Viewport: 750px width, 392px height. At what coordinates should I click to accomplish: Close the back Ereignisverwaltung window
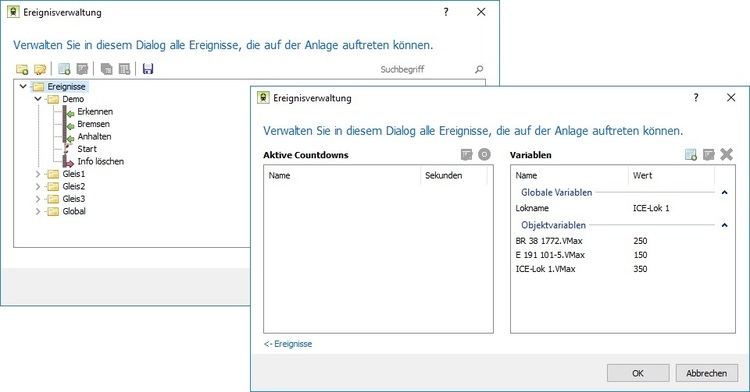481,12
